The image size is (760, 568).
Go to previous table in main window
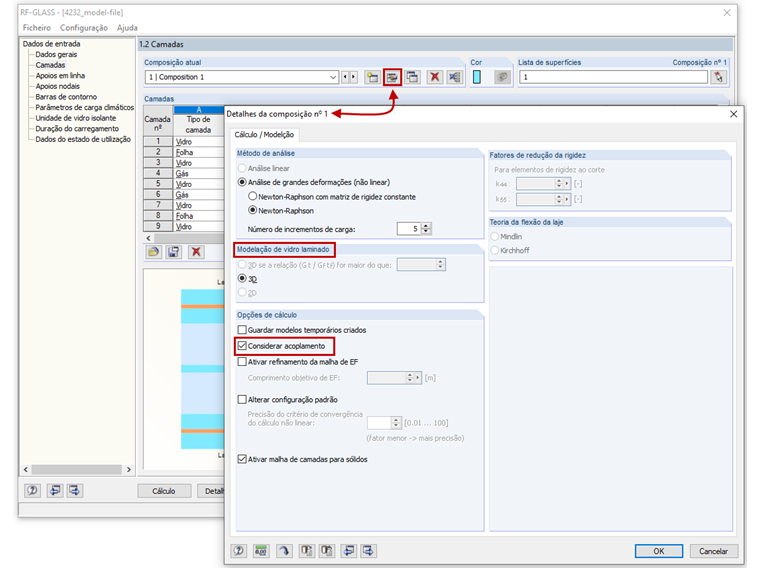click(x=55, y=490)
